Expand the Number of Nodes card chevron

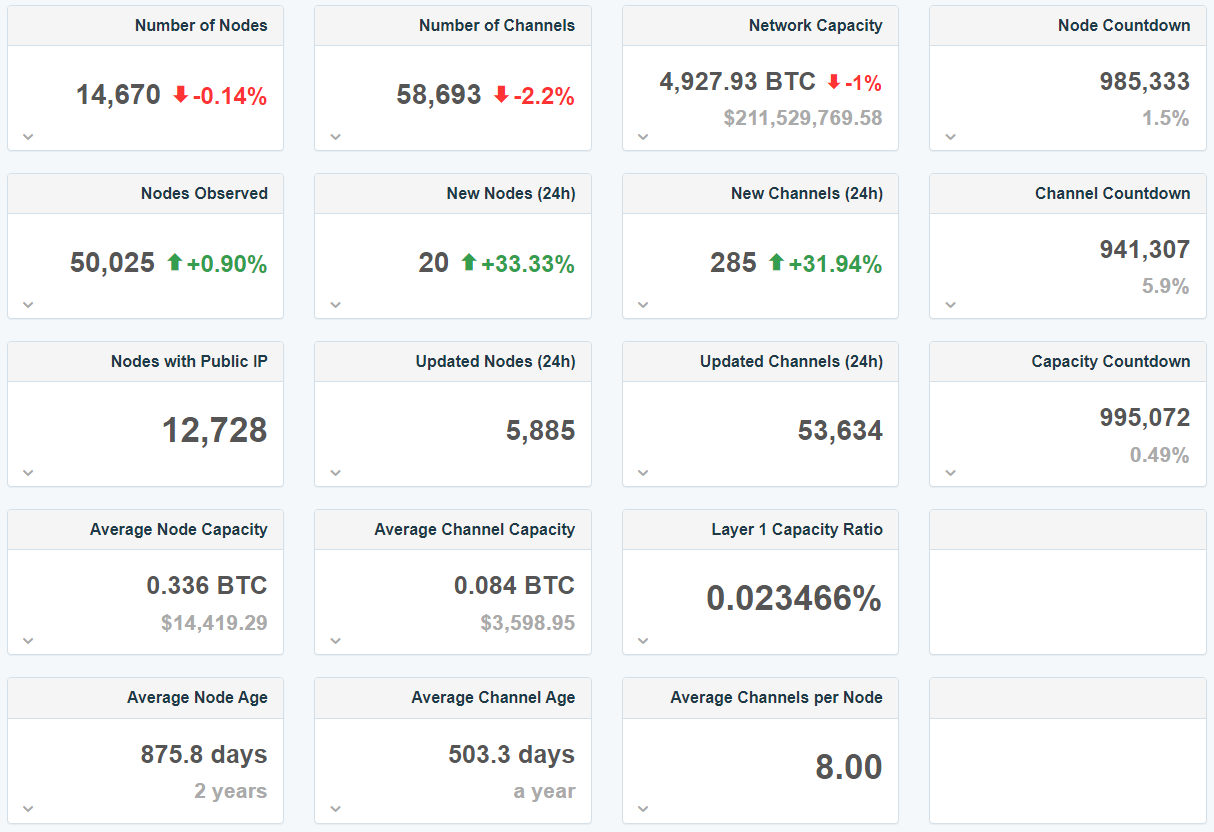pos(28,137)
